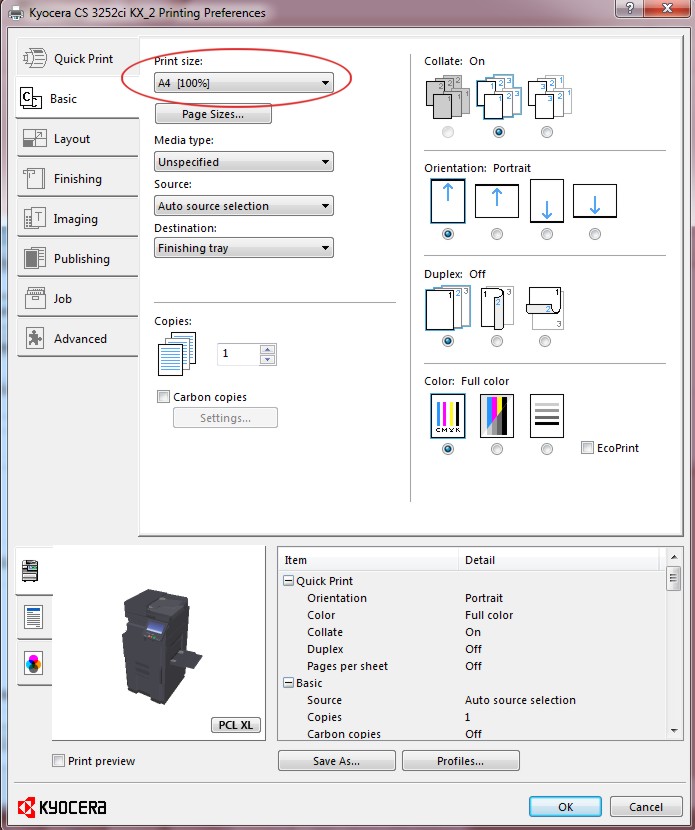Select the black and white color icon

pyautogui.click(x=547, y=416)
